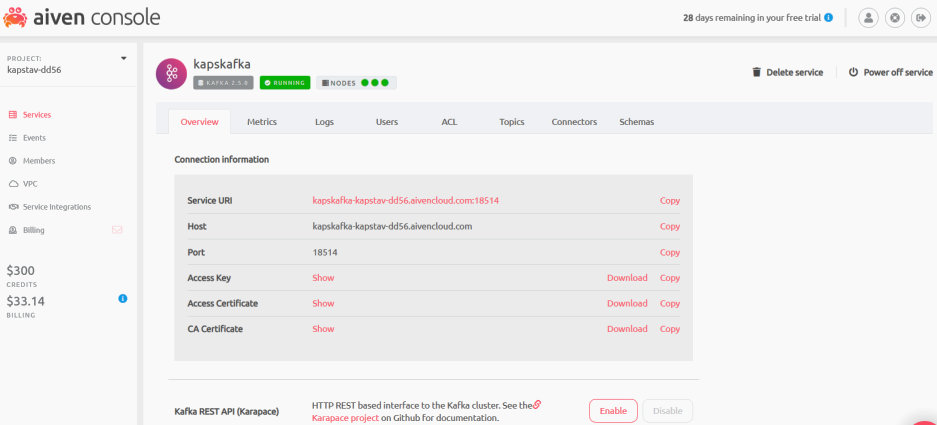Click the port value 18514
Screen dimensions: 937x425
coord(325,253)
